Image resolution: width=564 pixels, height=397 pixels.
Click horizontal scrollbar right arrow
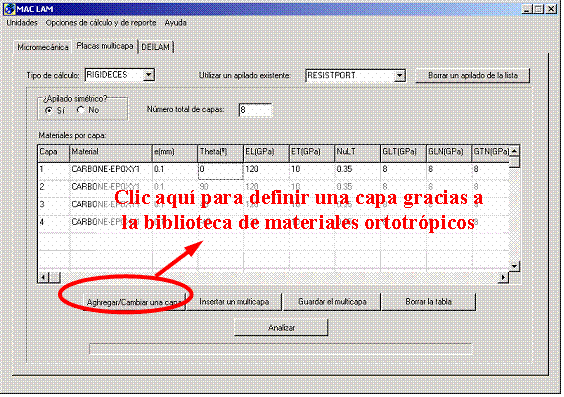tap(503, 277)
